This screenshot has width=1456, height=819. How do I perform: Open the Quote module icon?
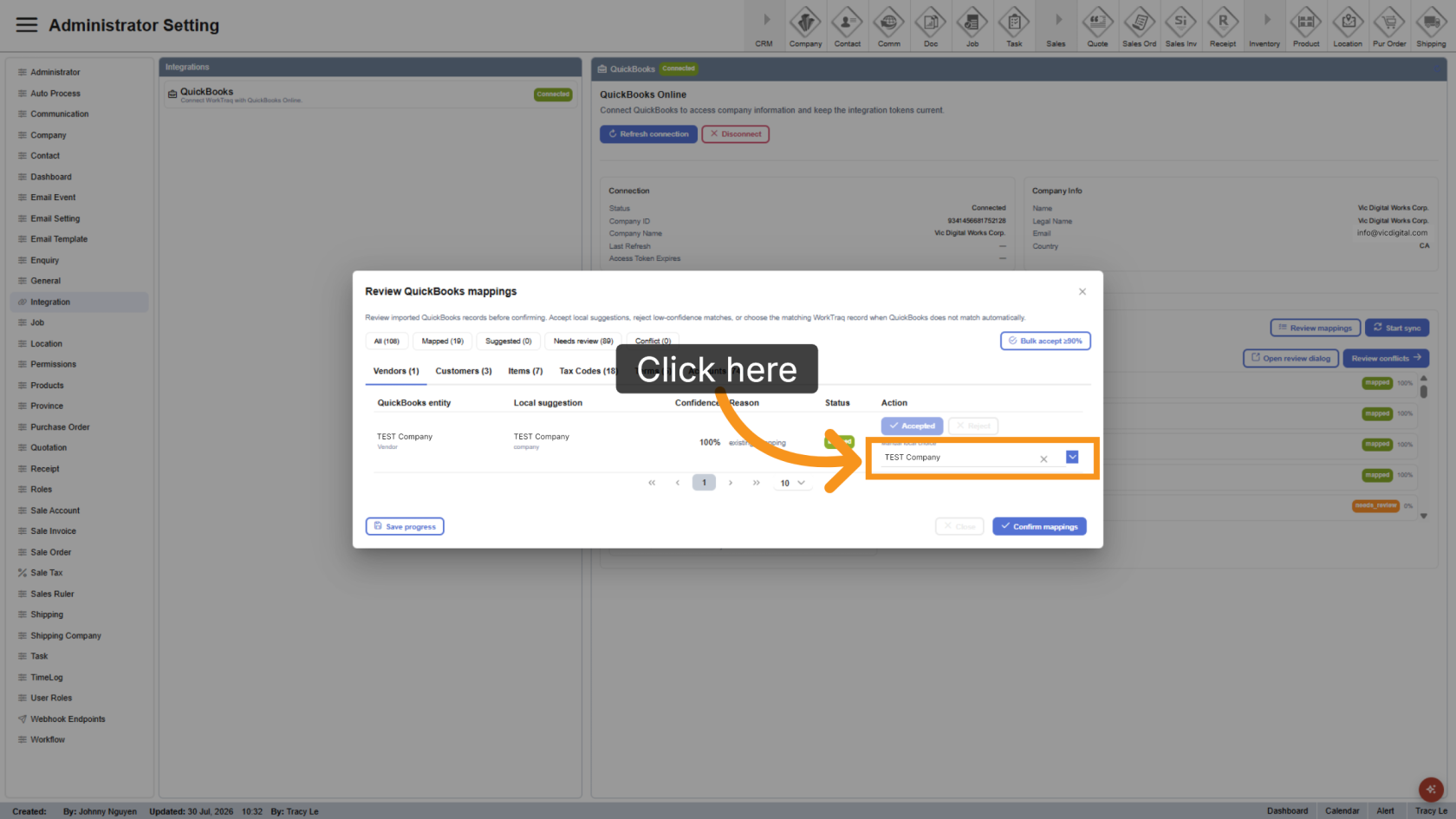[1097, 26]
